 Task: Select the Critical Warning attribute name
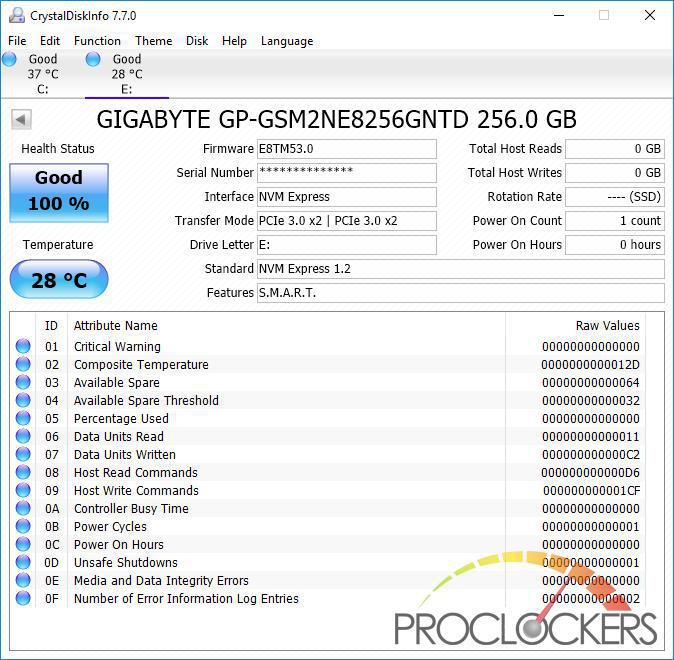coord(117,347)
